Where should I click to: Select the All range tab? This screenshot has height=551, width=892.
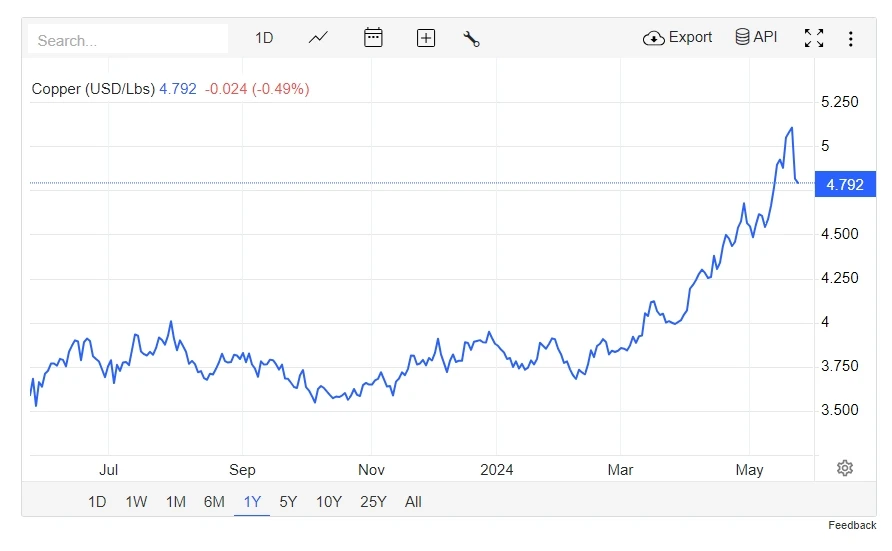[413, 502]
